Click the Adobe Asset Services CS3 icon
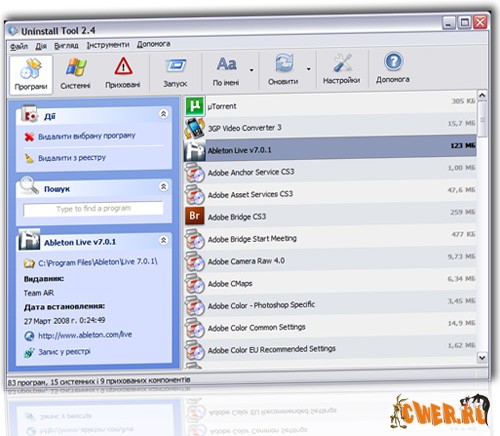The width and height of the screenshot is (500, 436). (x=195, y=195)
